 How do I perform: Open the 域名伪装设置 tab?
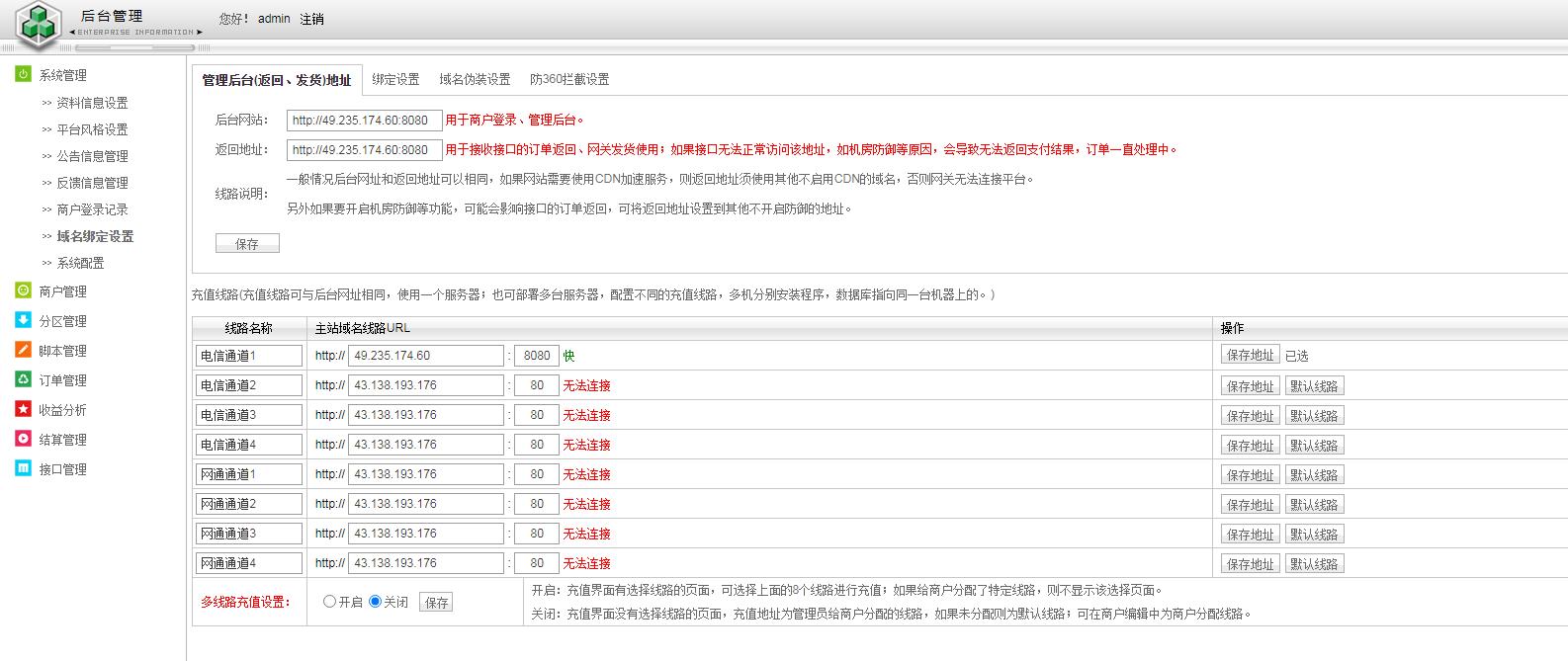pos(475,79)
